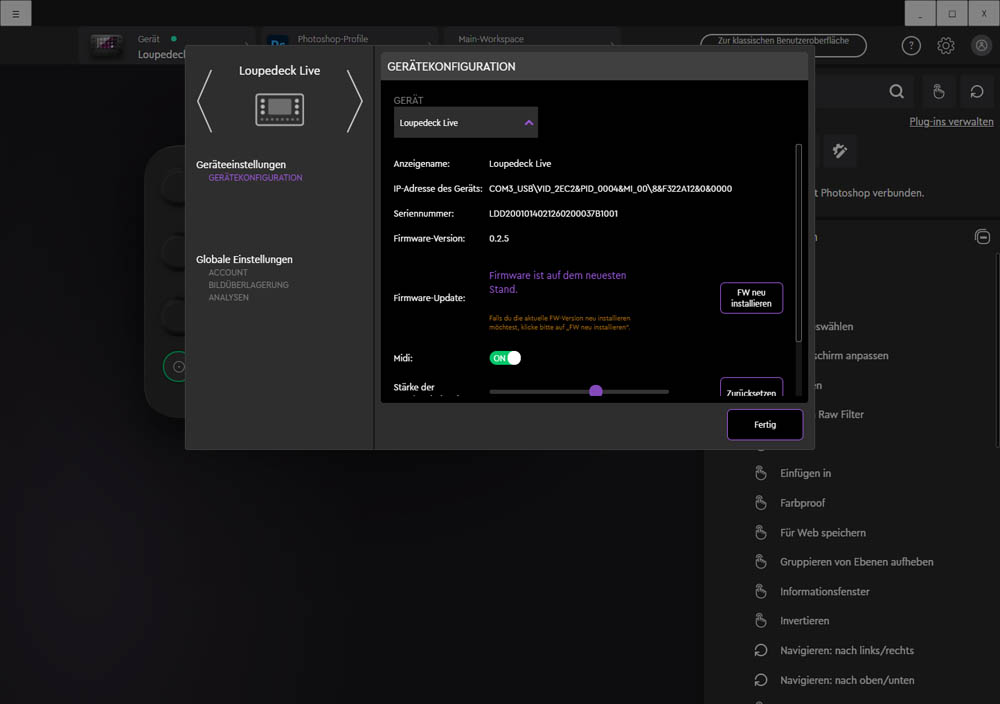This screenshot has width=1000, height=704.
Task: Click "Firmware ist auf dem neuesten Stand." message
Action: click(x=557, y=282)
